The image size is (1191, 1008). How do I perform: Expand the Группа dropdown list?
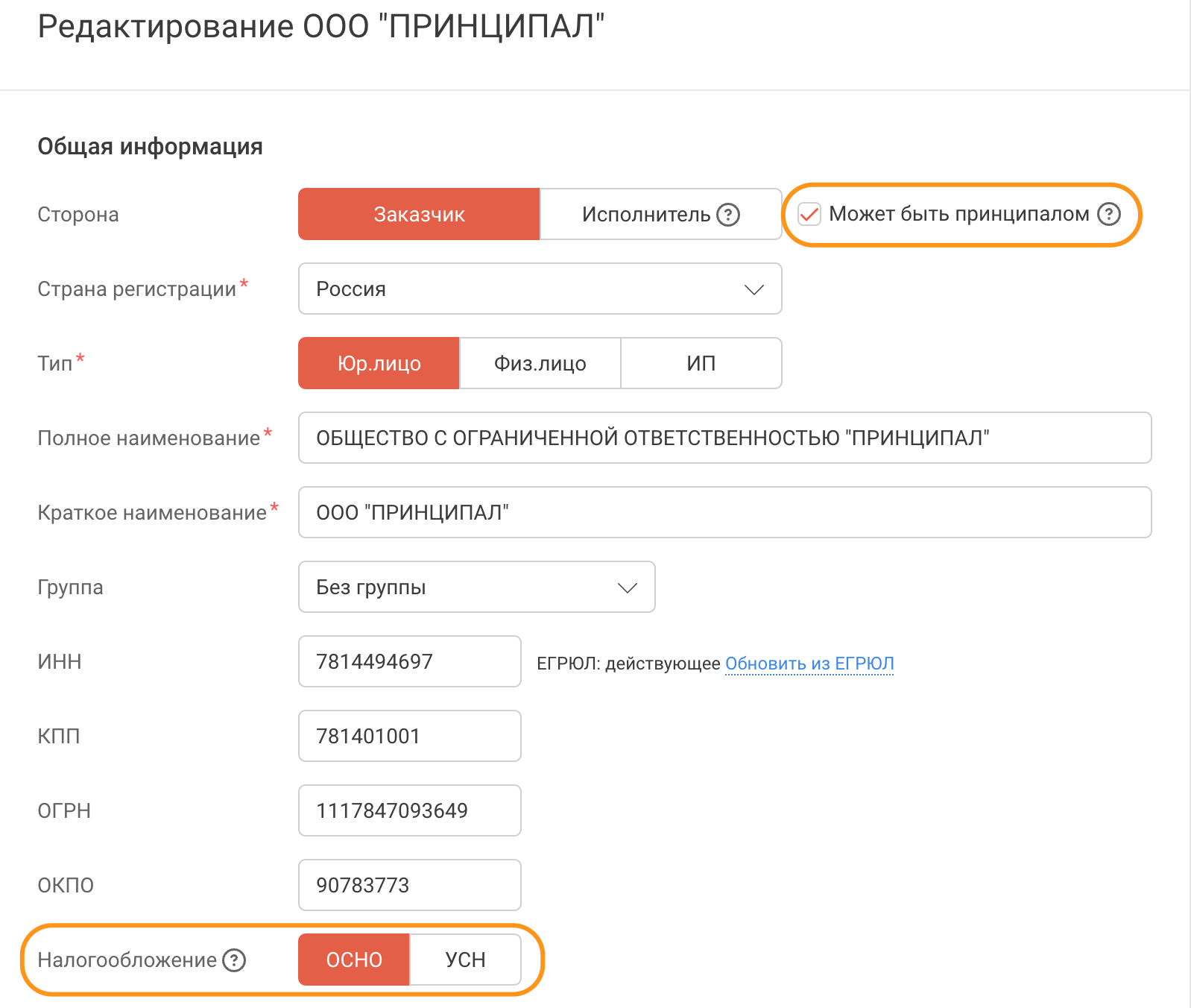(x=476, y=587)
